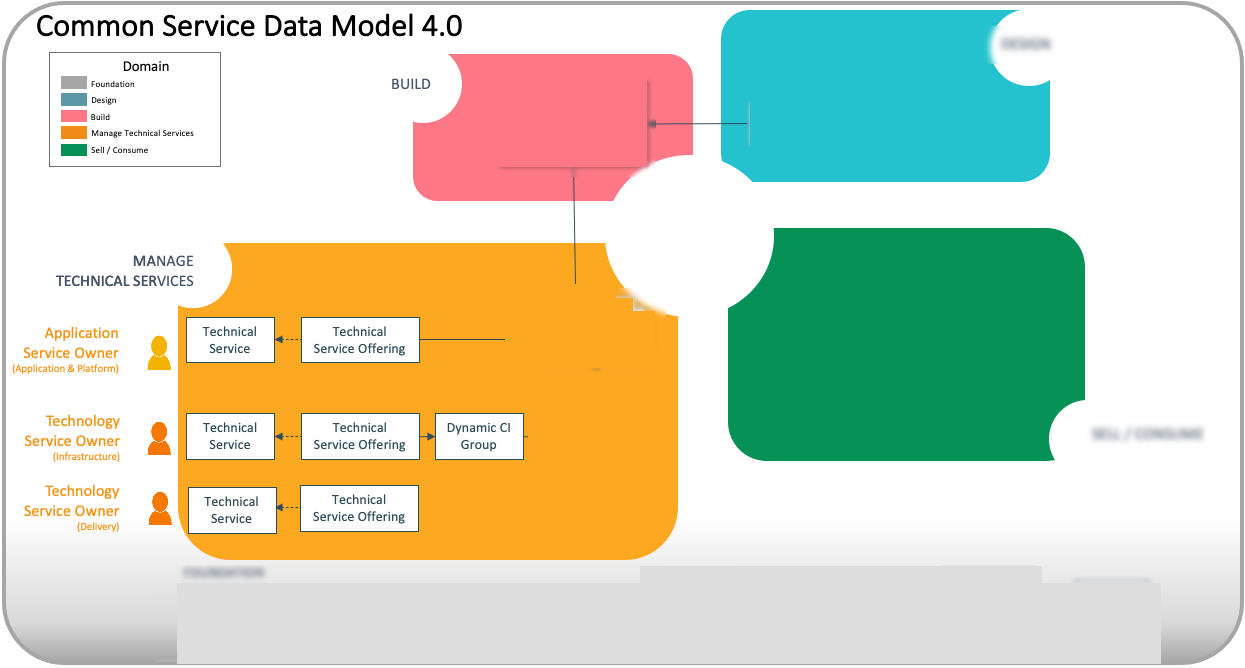Click the Application Service Owner text label
The width and height of the screenshot is (1245, 668).
(x=71, y=343)
